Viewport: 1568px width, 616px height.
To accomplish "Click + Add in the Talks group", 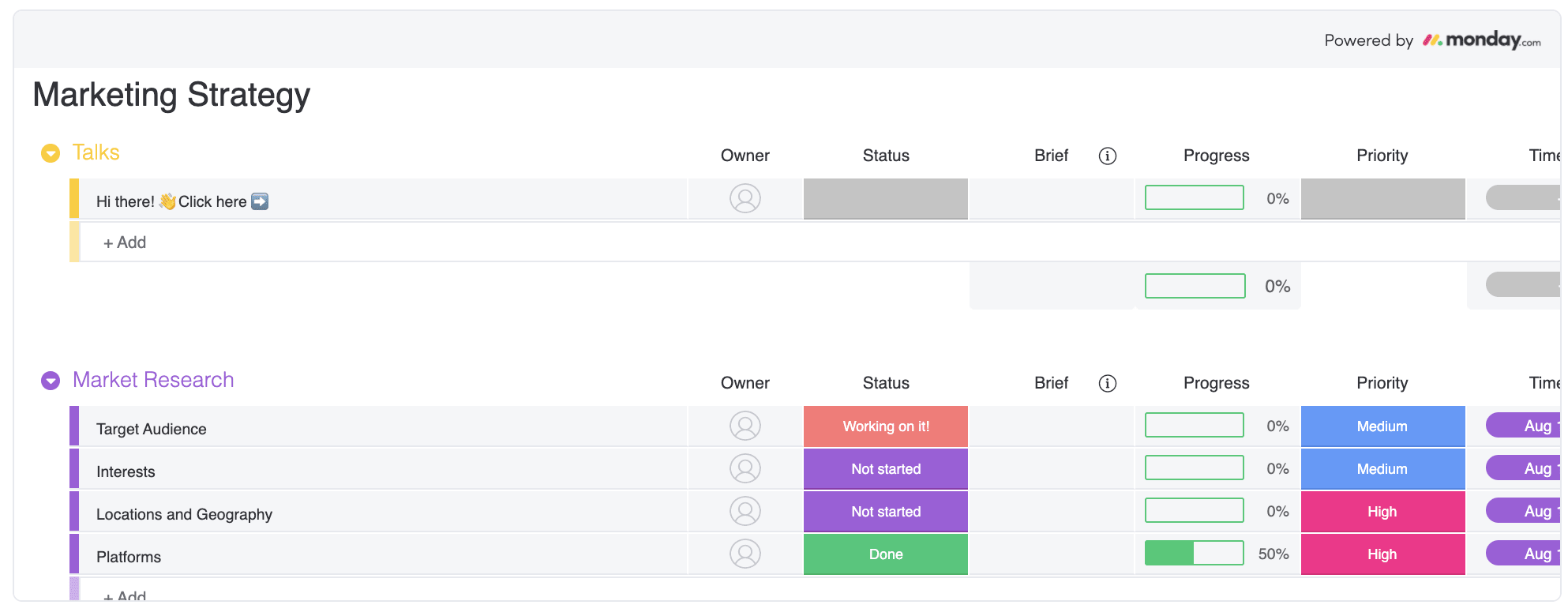I will 124,242.
